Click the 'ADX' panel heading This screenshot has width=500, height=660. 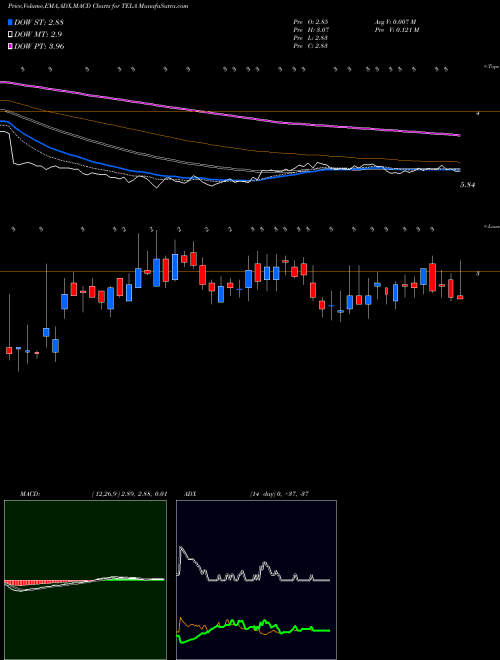(190, 494)
